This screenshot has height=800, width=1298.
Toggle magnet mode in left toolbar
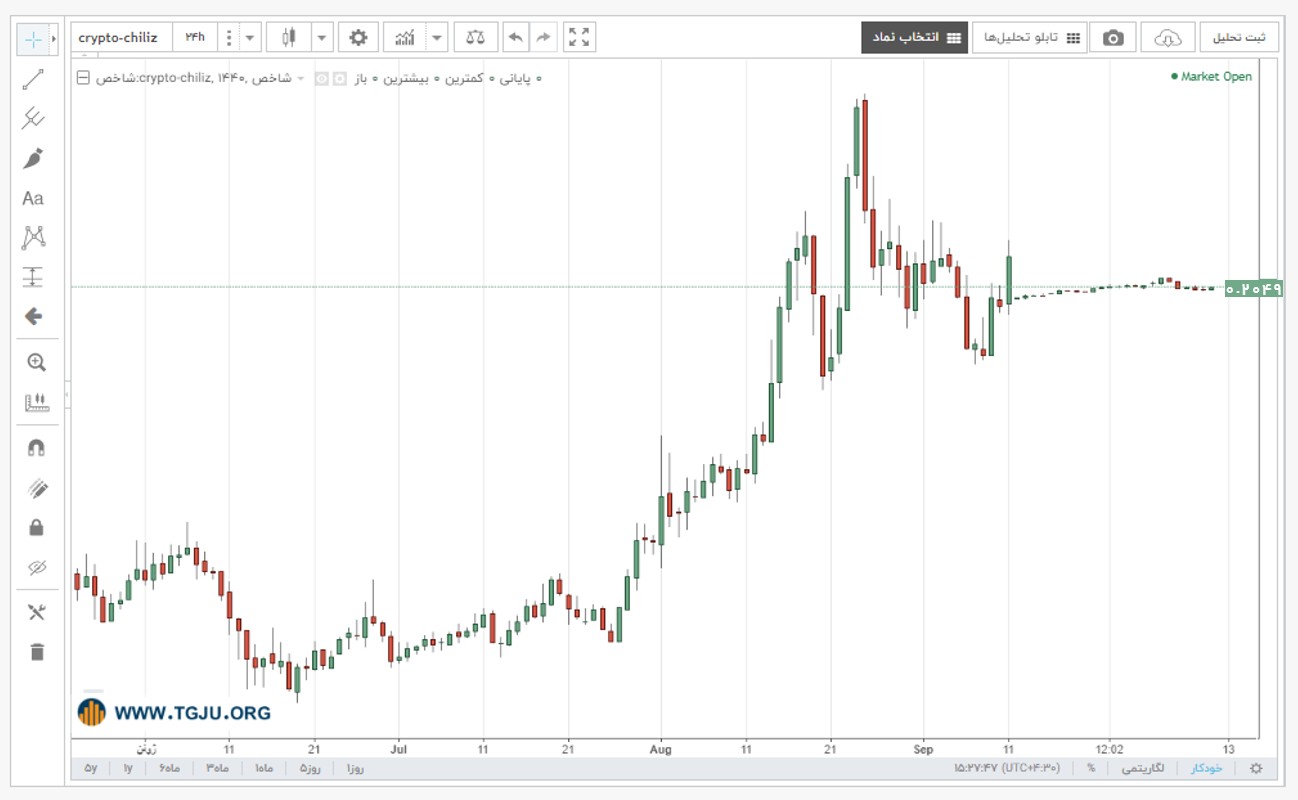point(36,448)
